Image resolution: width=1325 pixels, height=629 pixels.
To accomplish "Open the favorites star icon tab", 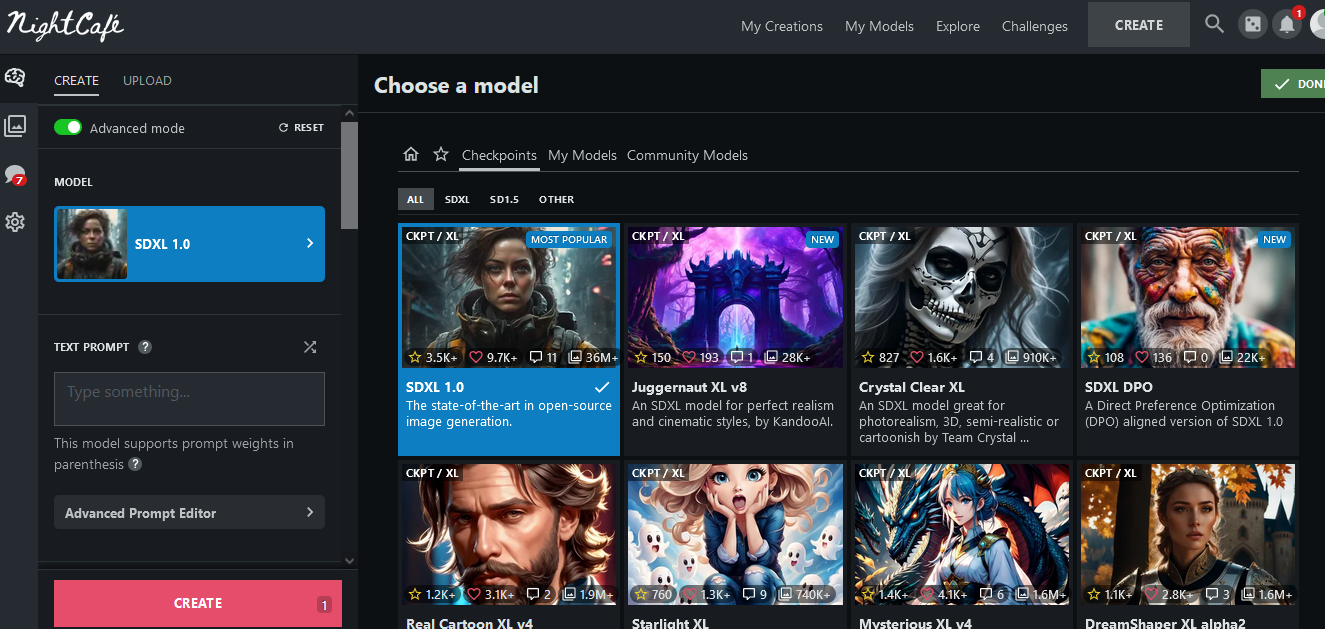I will (x=441, y=154).
